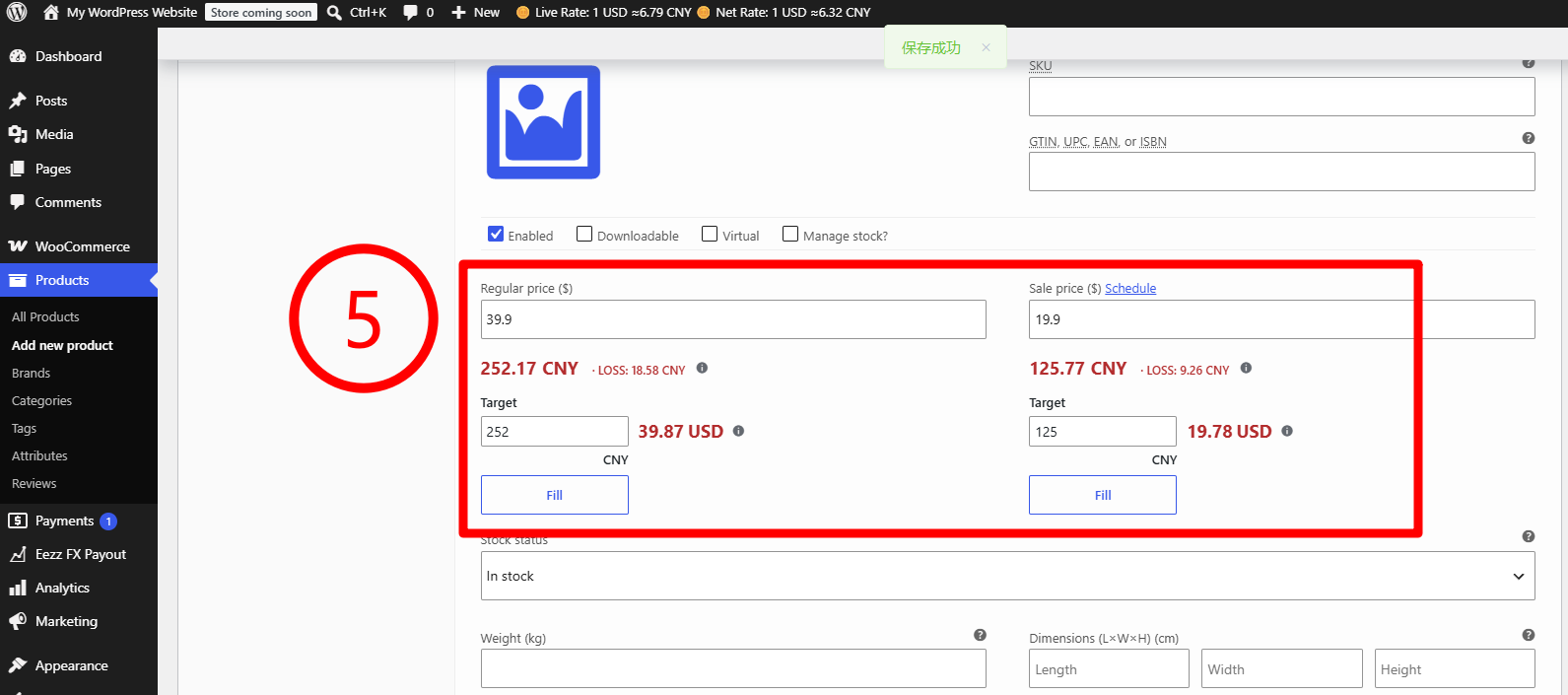
Task: Click info icon beside 39.87 USD
Action: click(739, 431)
